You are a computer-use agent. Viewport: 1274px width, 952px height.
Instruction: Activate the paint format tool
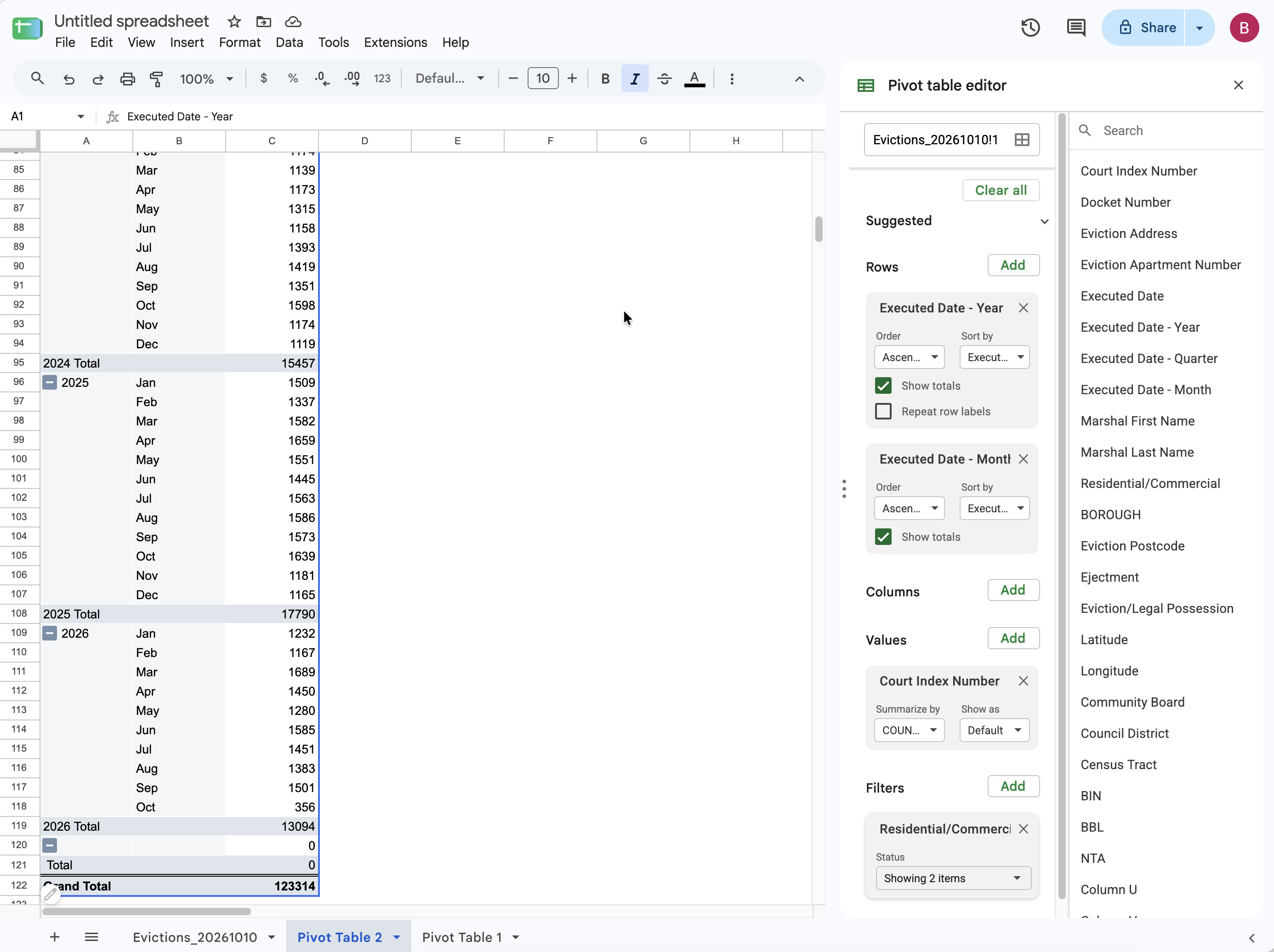coord(156,79)
